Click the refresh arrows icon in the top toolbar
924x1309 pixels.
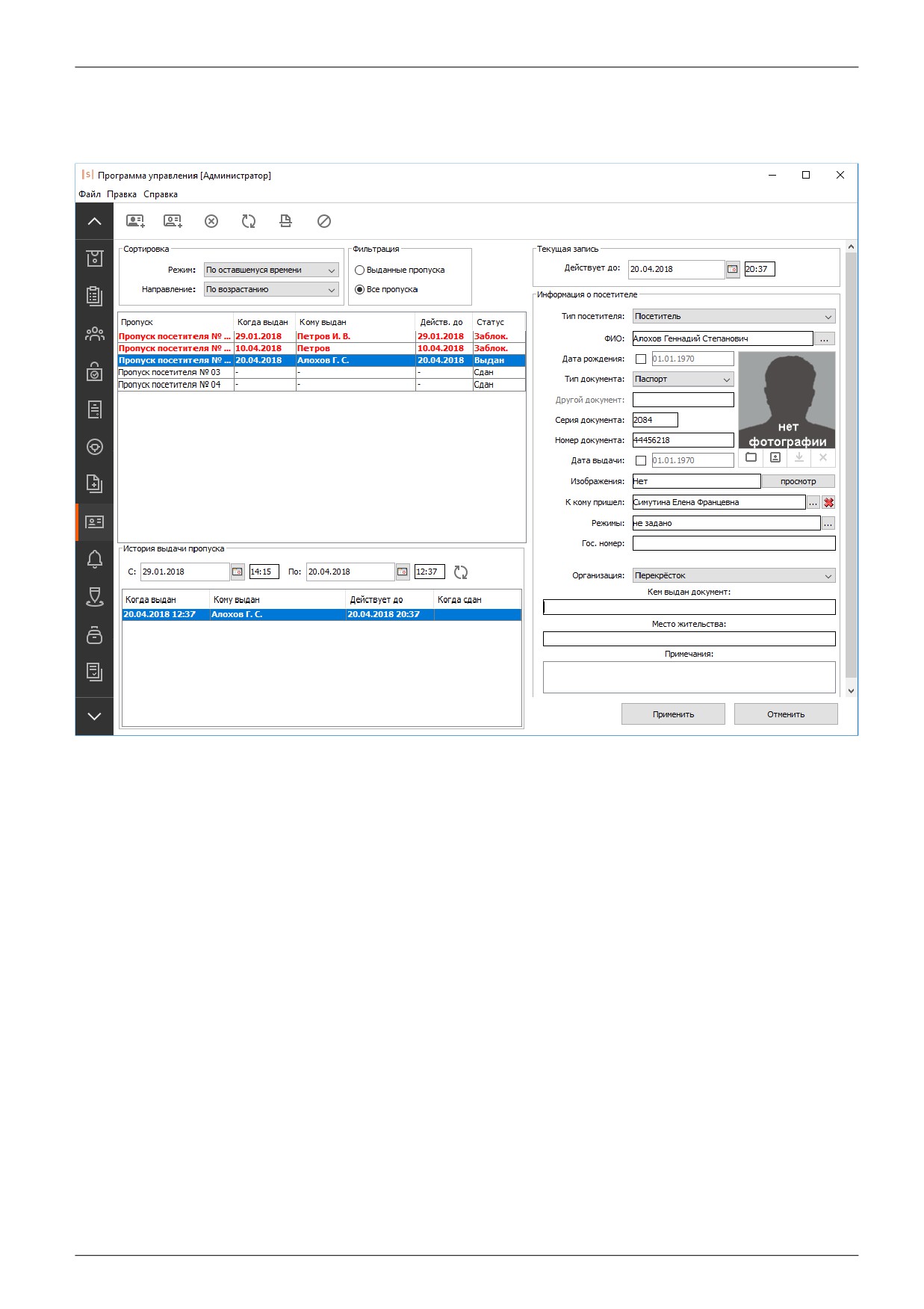coord(249,221)
